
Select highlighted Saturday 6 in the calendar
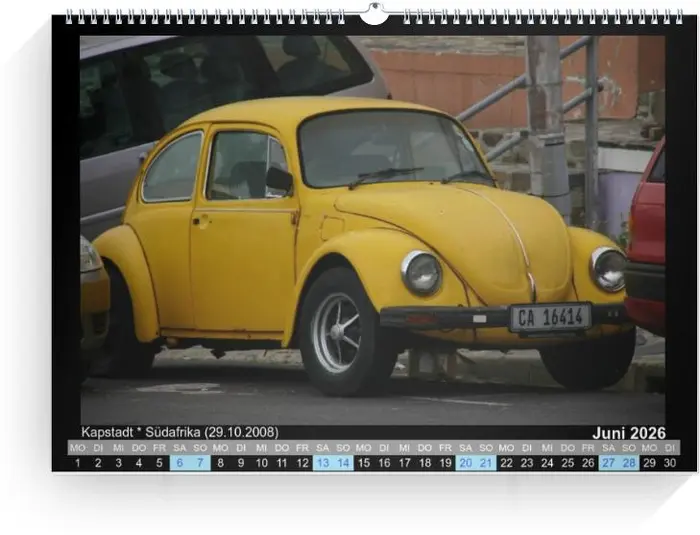(x=179, y=463)
